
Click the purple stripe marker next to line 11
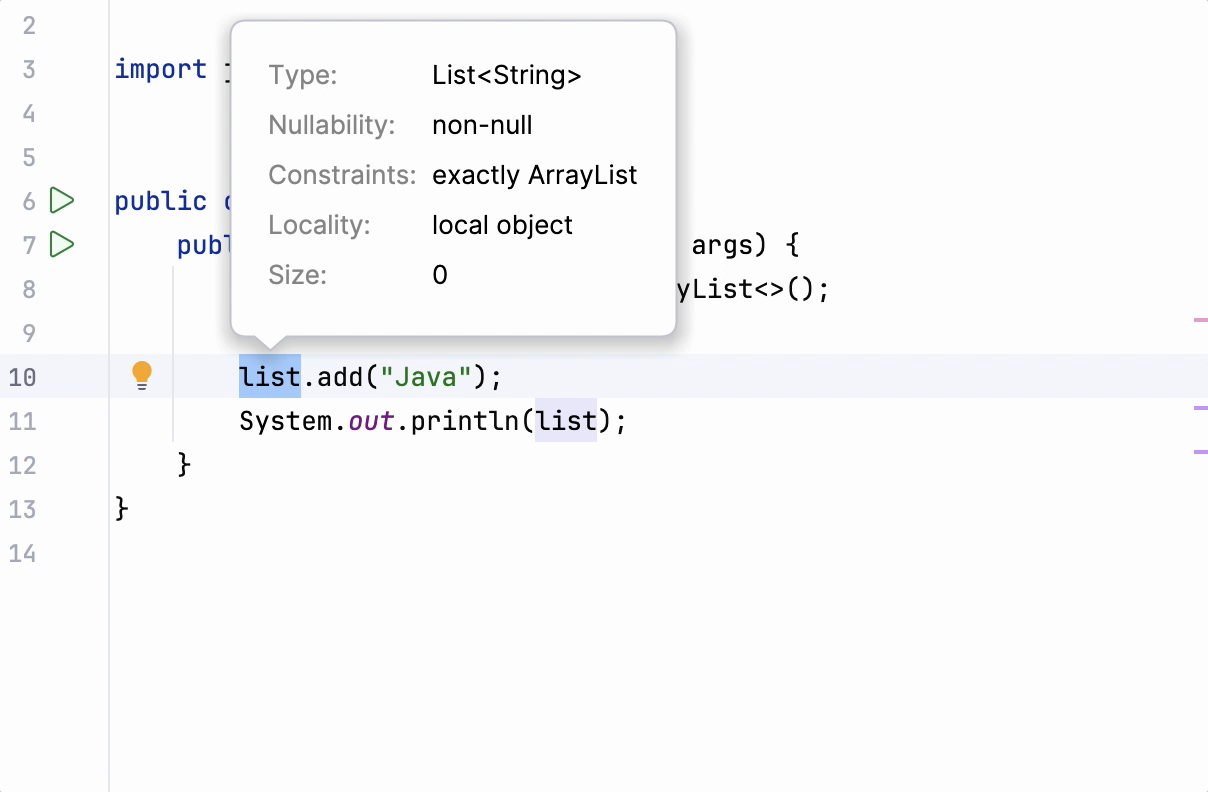1202,407
